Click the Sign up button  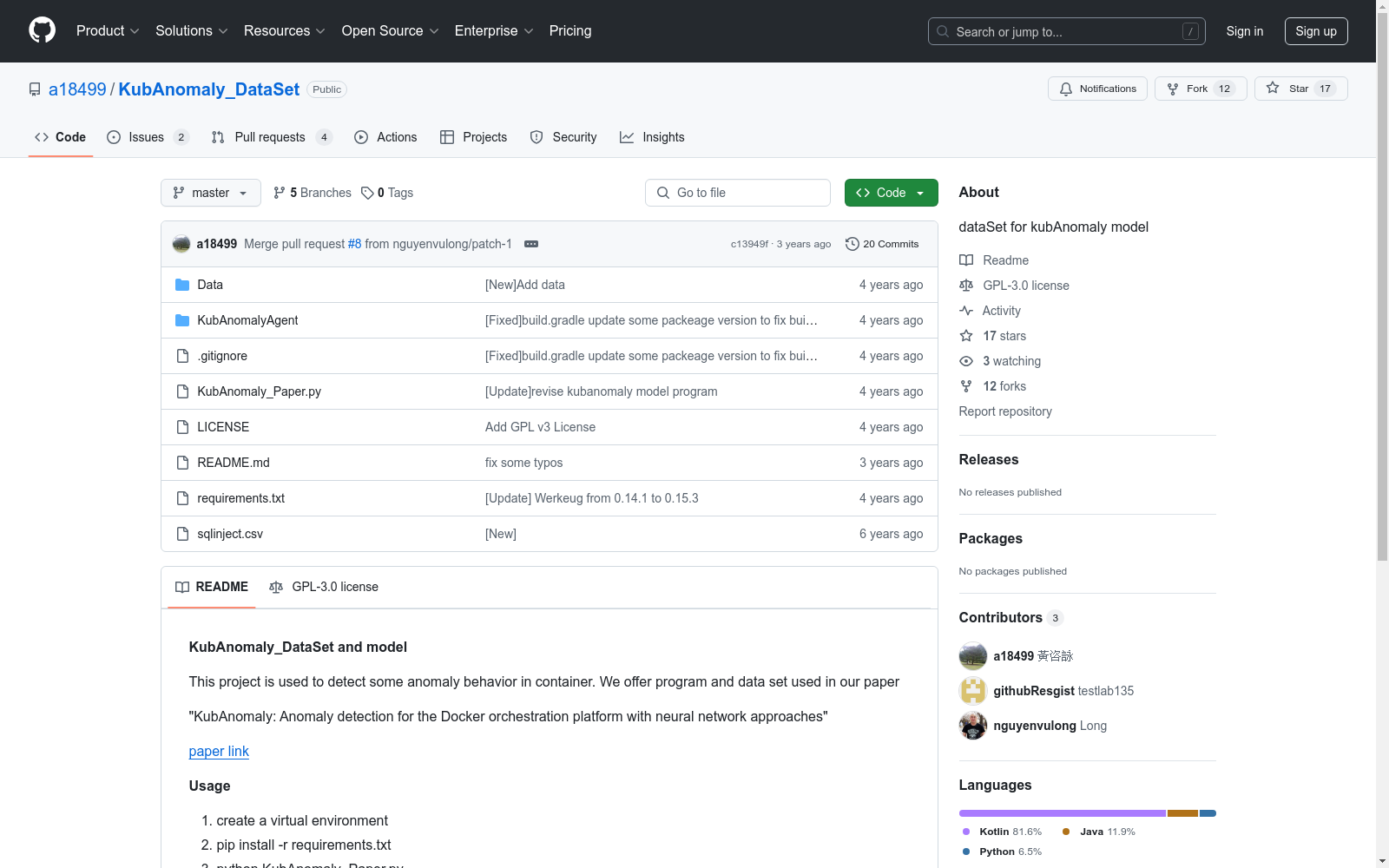[x=1316, y=31]
